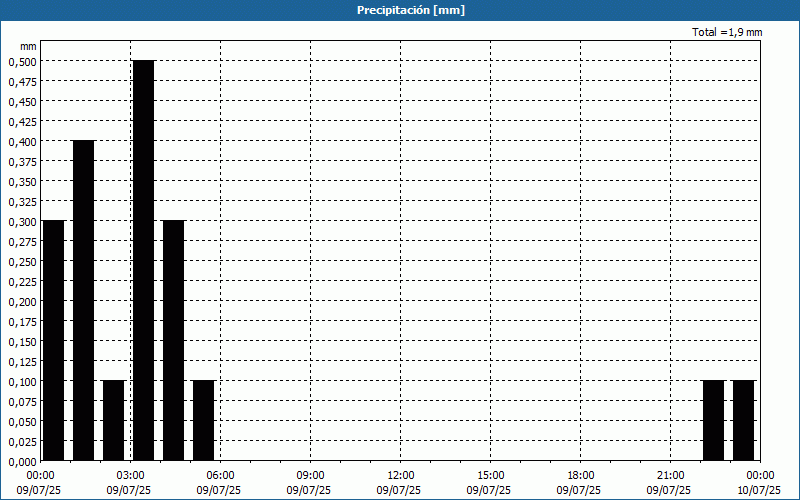Pick the 0,275 axis tick label
Screen dimensions: 800x500
(22, 241)
